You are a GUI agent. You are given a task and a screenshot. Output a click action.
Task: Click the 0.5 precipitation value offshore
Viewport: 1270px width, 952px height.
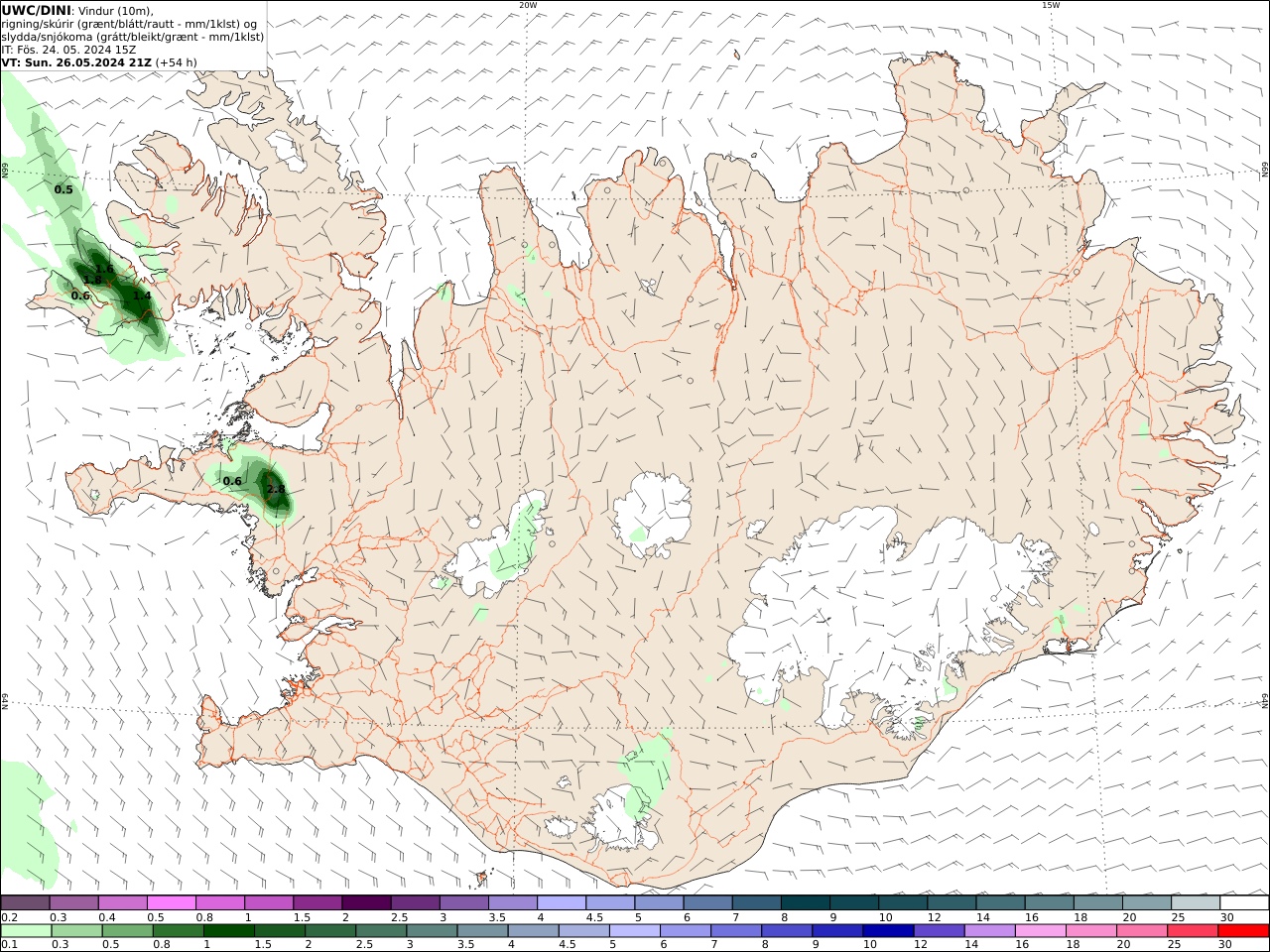coord(63,189)
